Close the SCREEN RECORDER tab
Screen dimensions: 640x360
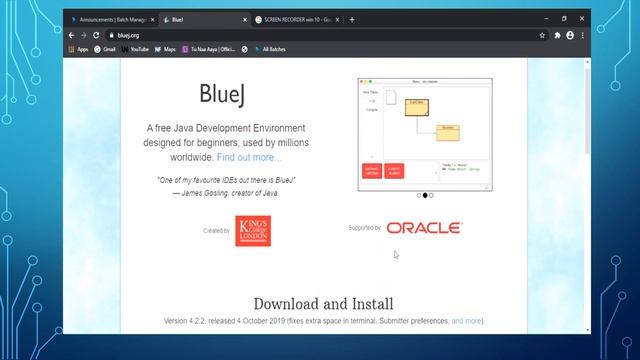[337, 20]
